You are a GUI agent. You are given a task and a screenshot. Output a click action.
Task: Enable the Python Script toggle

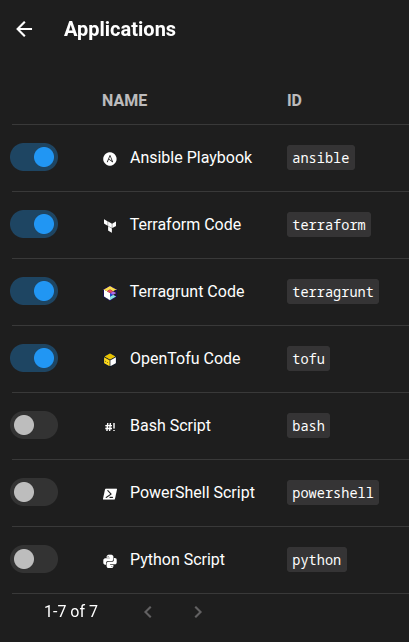(x=34, y=559)
